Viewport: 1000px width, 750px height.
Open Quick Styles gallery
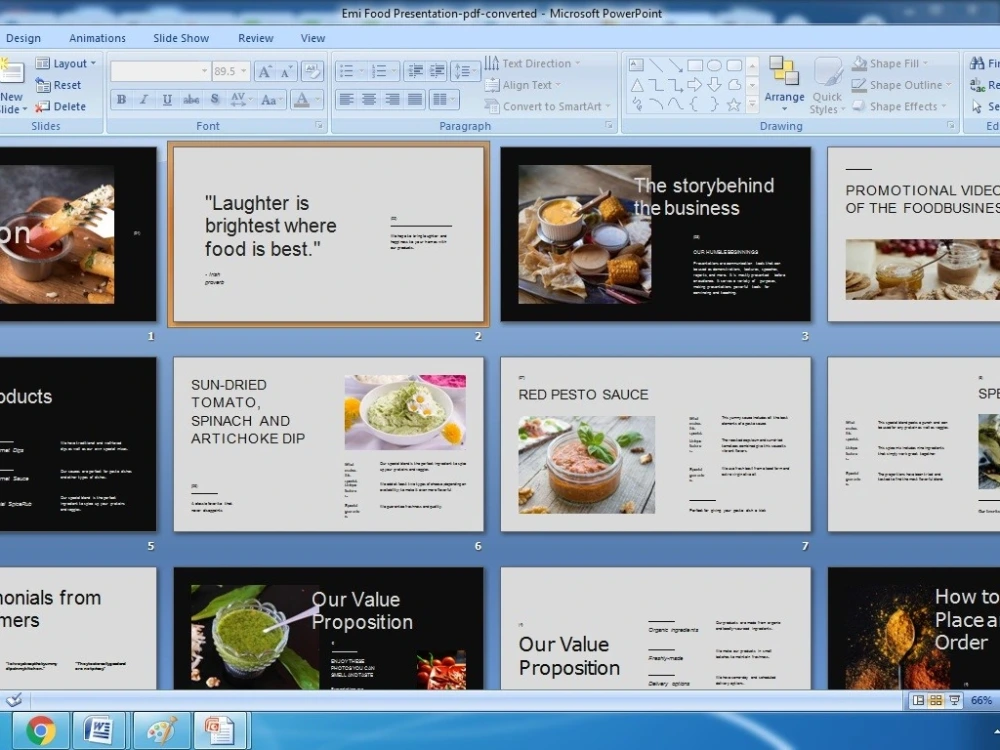(827, 85)
